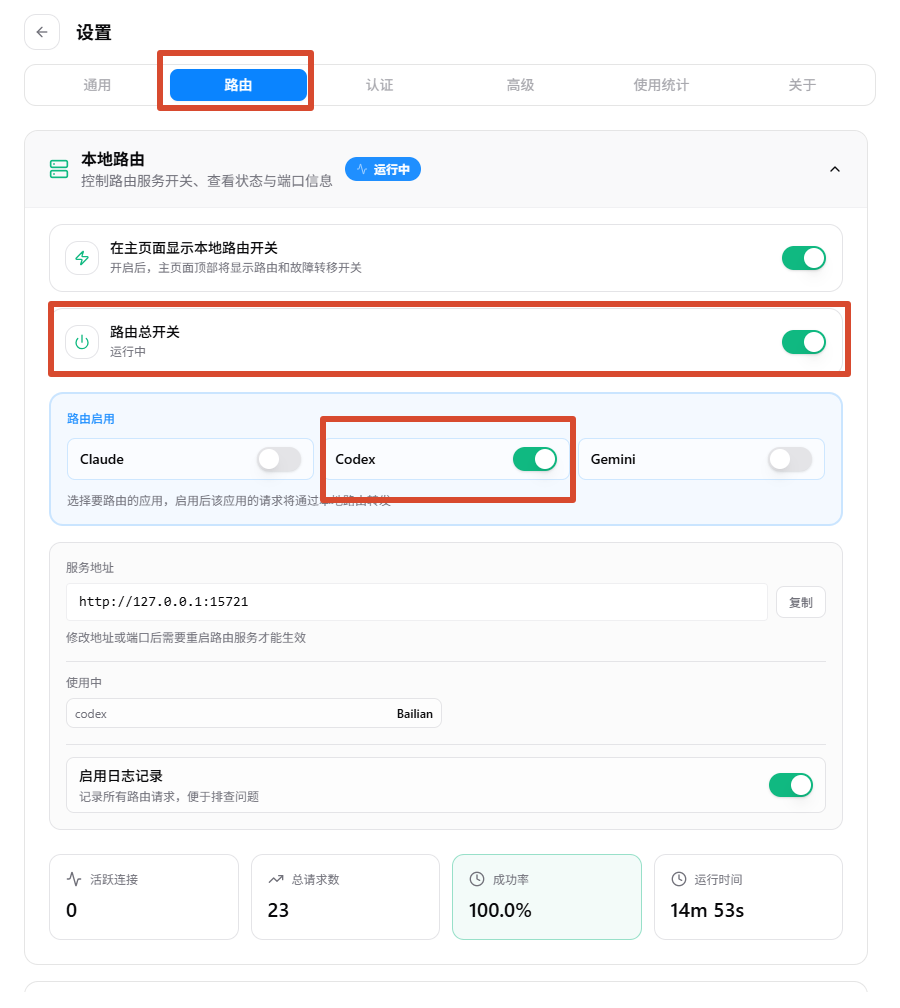Click the service address input field

[417, 602]
